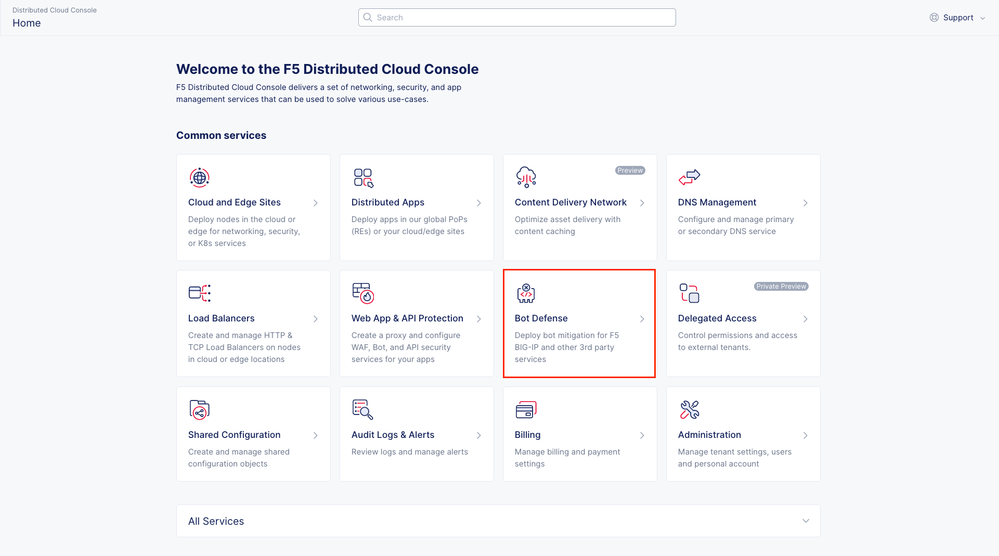
Task: Click the Delegated Access icon
Action: 689,293
